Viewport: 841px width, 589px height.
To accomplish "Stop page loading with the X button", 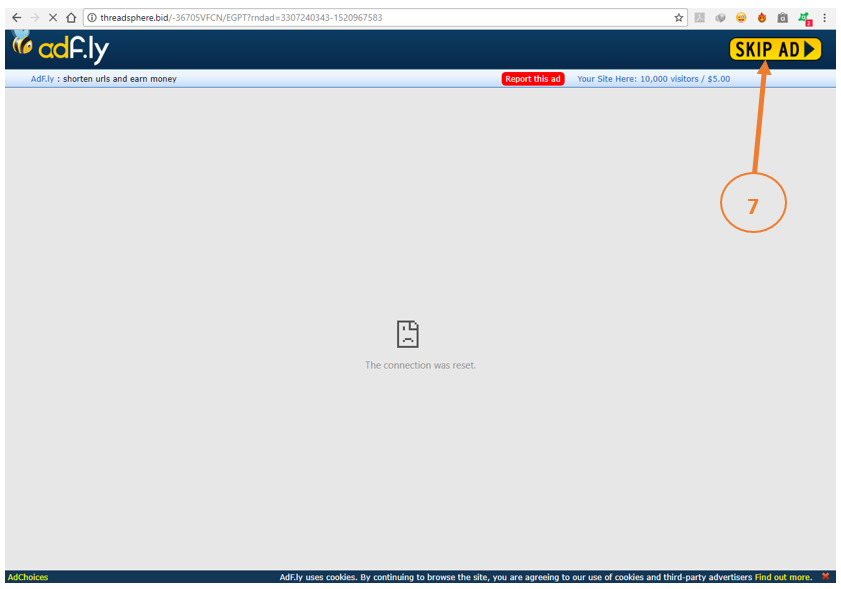I will (x=53, y=18).
